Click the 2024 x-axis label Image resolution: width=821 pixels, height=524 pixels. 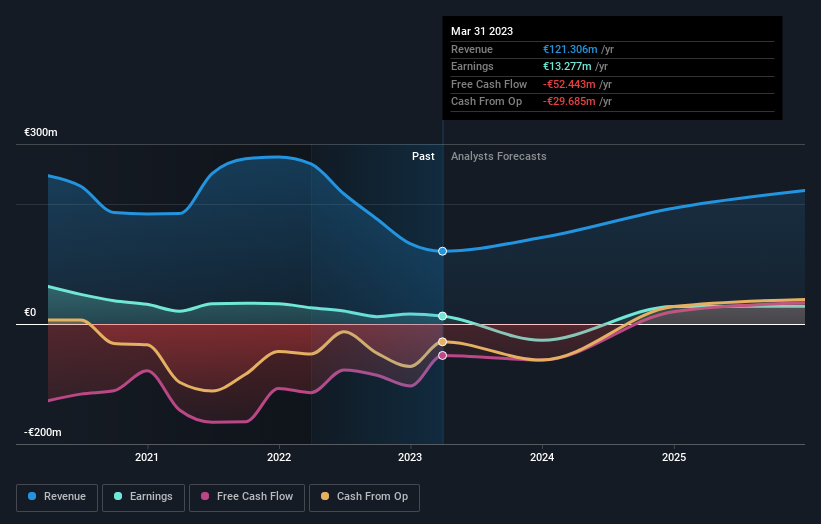tap(542, 457)
